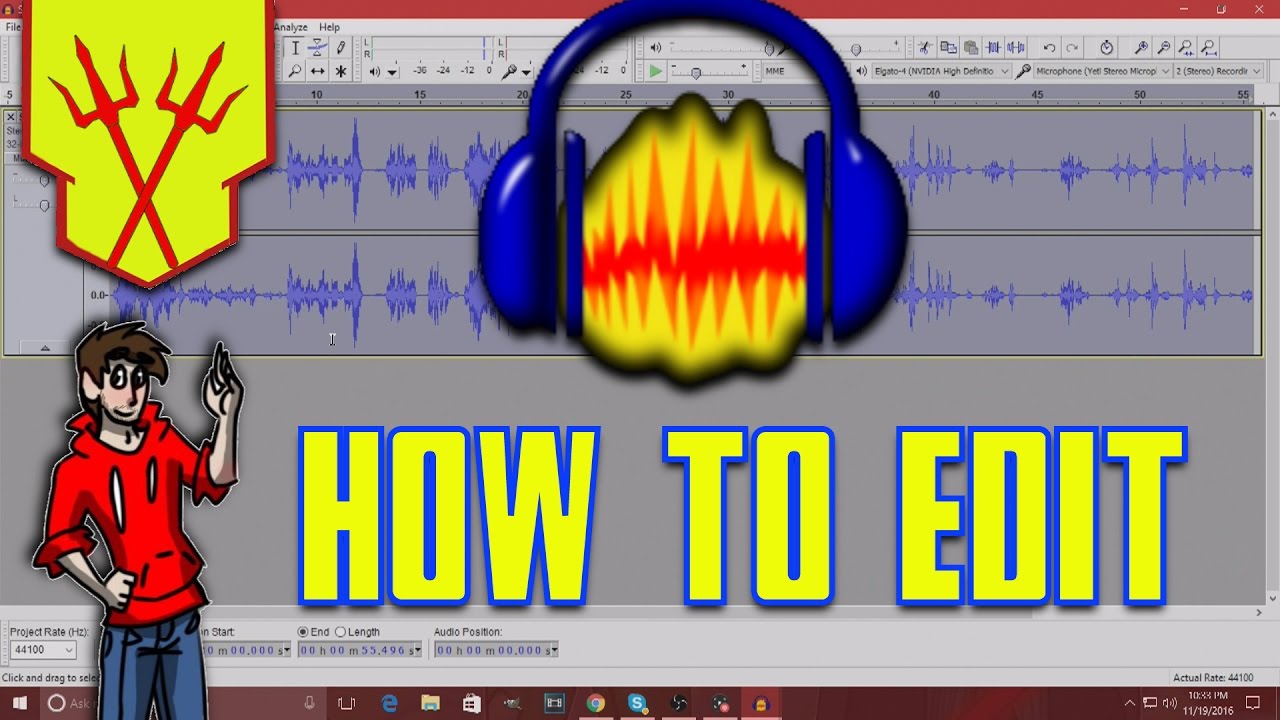Click the timeline ruler at 40 seconds
The height and width of the screenshot is (720, 1280).
[x=934, y=94]
